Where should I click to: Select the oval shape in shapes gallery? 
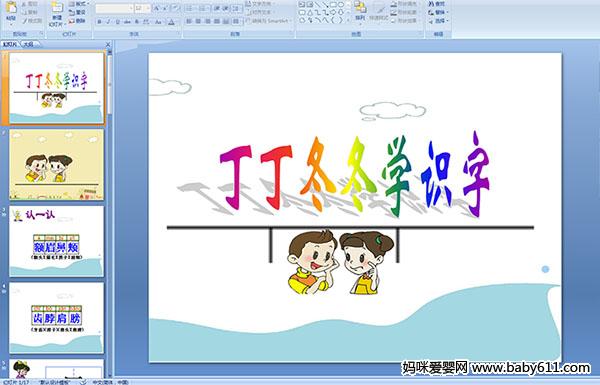341,5
